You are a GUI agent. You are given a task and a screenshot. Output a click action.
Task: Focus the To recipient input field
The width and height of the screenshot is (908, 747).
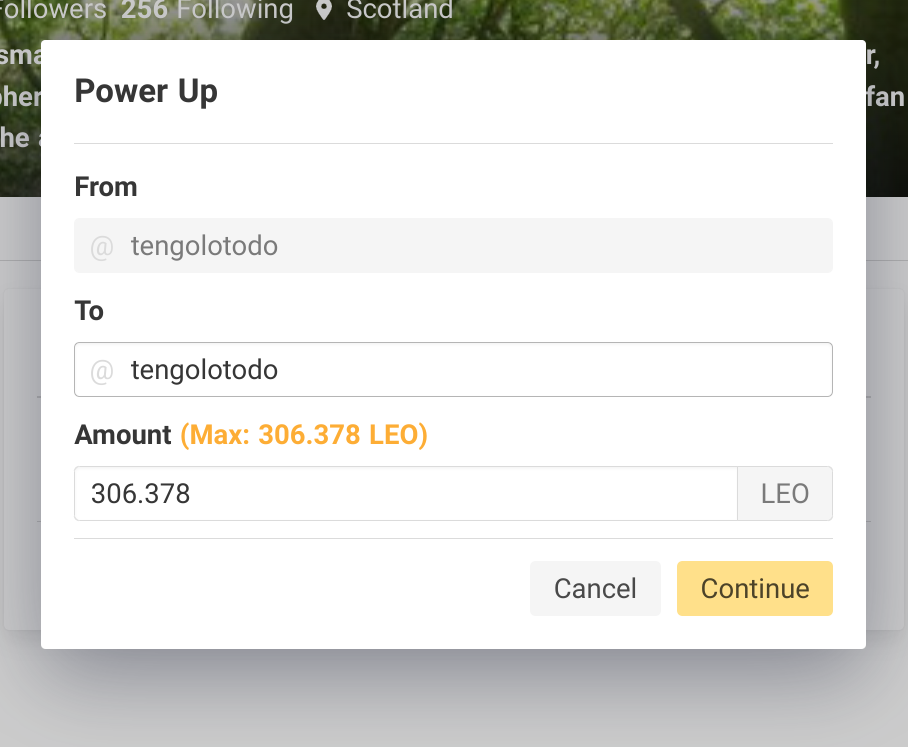[x=453, y=369]
